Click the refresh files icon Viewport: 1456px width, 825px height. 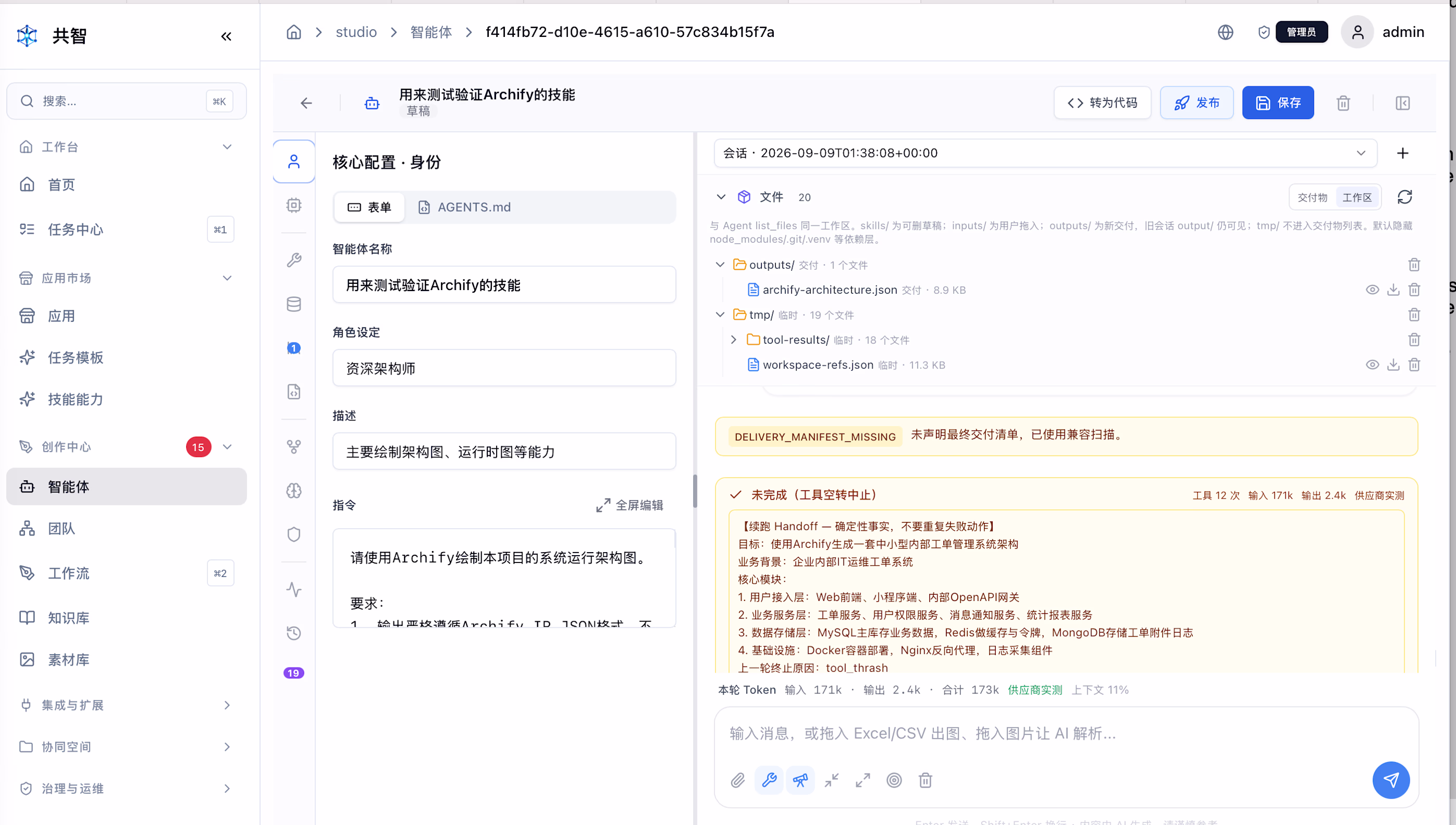[x=1405, y=197]
